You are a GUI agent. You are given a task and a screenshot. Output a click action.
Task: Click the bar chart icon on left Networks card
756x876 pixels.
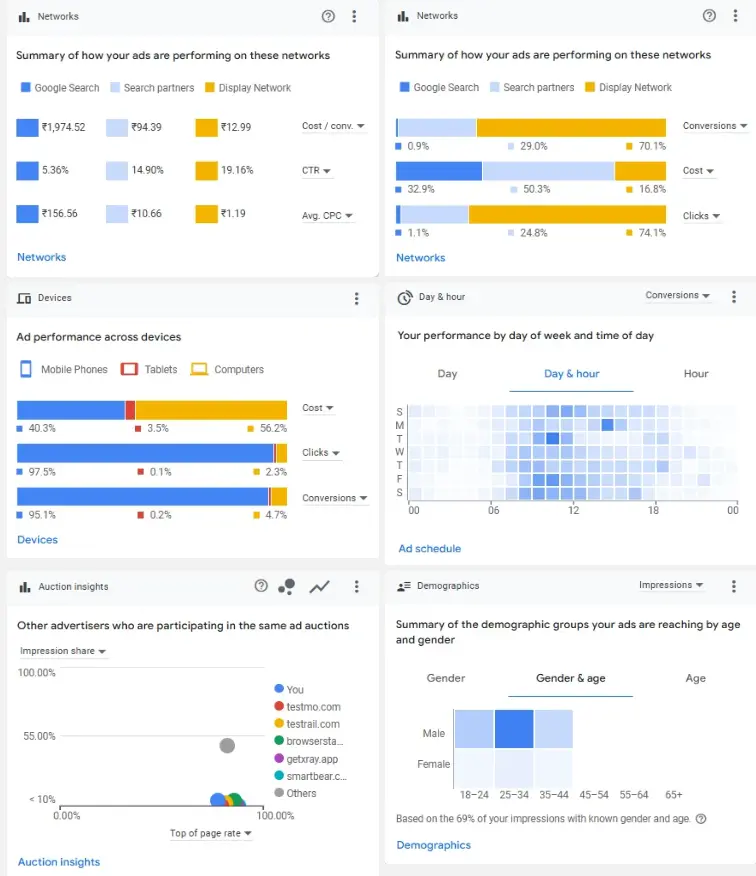[24, 17]
